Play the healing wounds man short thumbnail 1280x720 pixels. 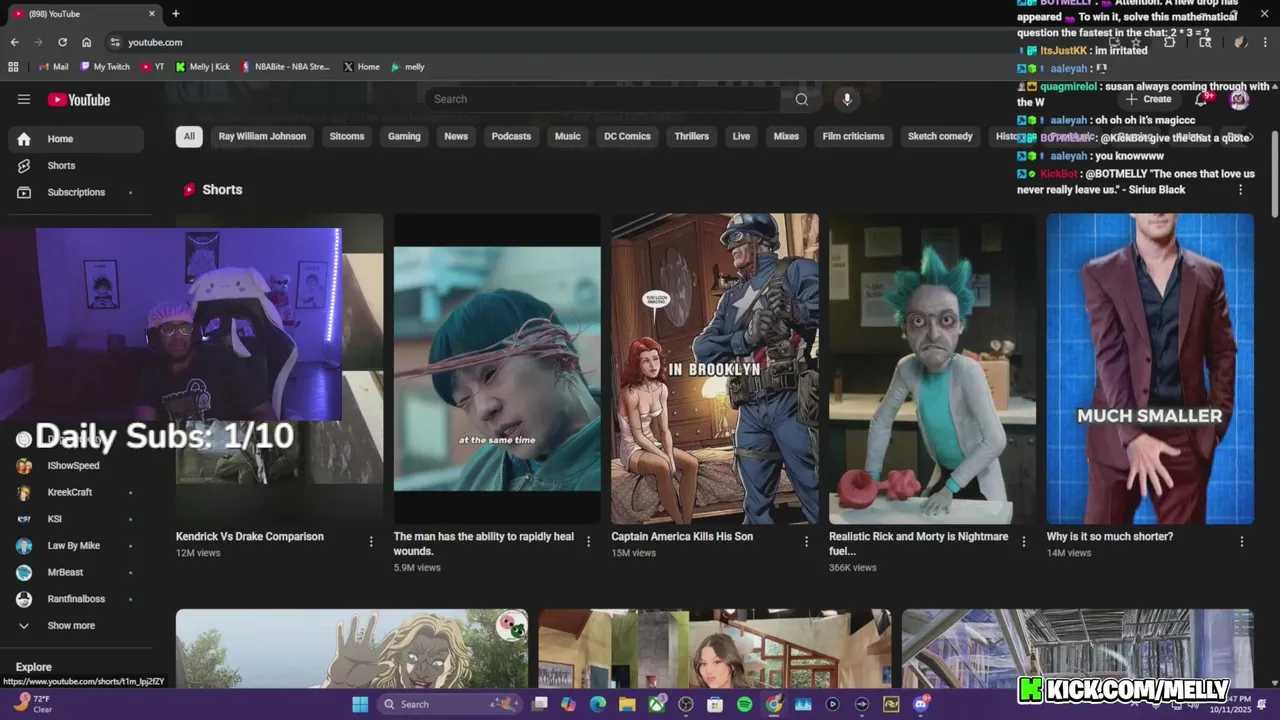click(497, 368)
